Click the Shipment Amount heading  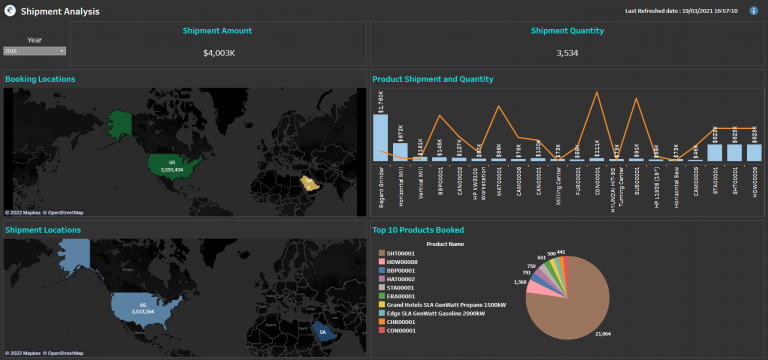pos(217,30)
